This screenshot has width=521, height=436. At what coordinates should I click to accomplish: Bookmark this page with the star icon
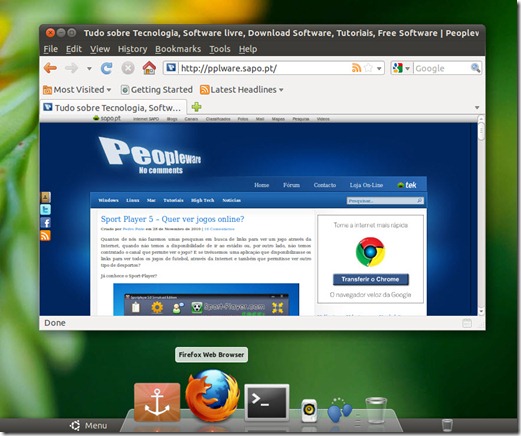click(368, 68)
